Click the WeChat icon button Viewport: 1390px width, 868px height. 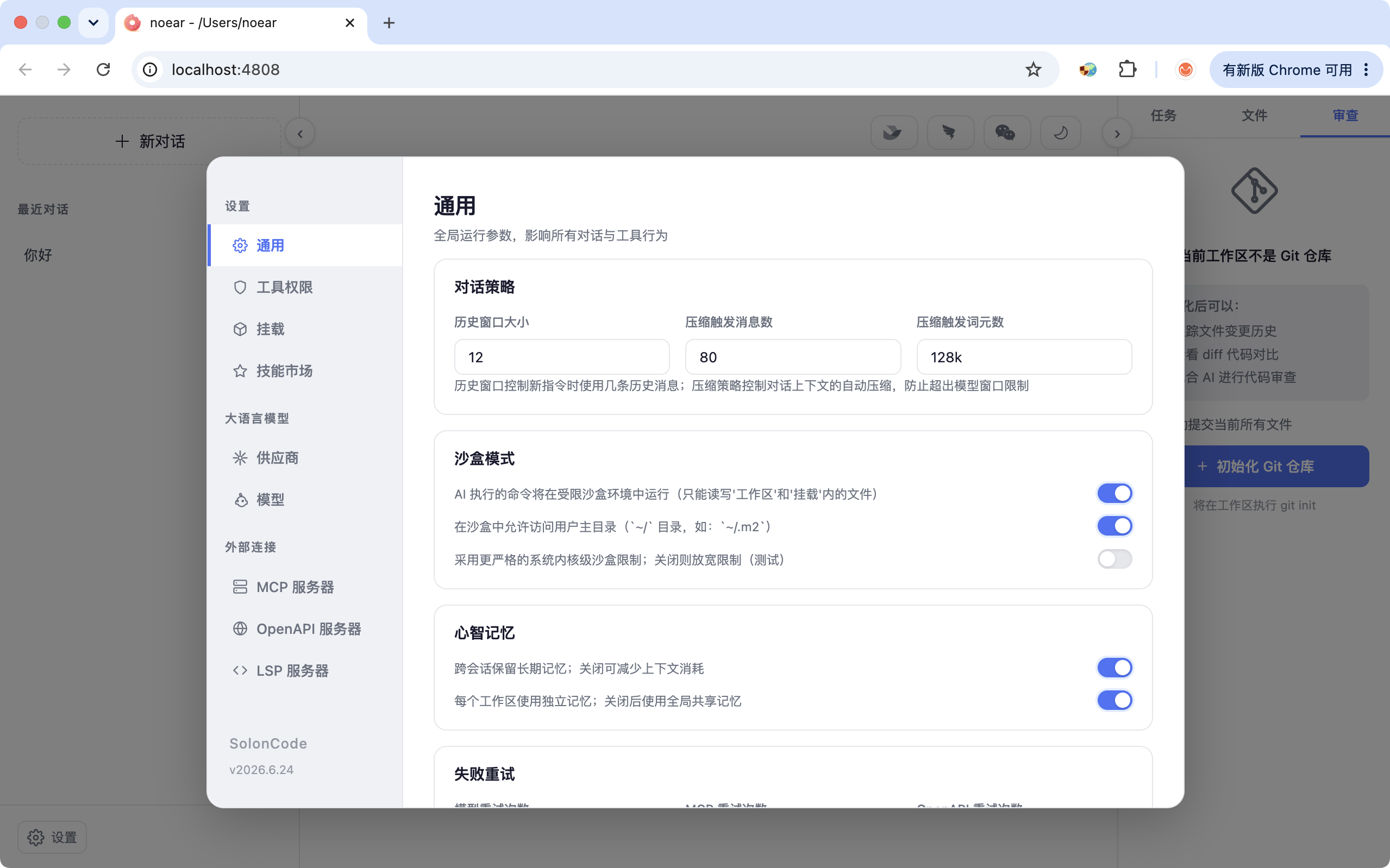(x=1006, y=133)
